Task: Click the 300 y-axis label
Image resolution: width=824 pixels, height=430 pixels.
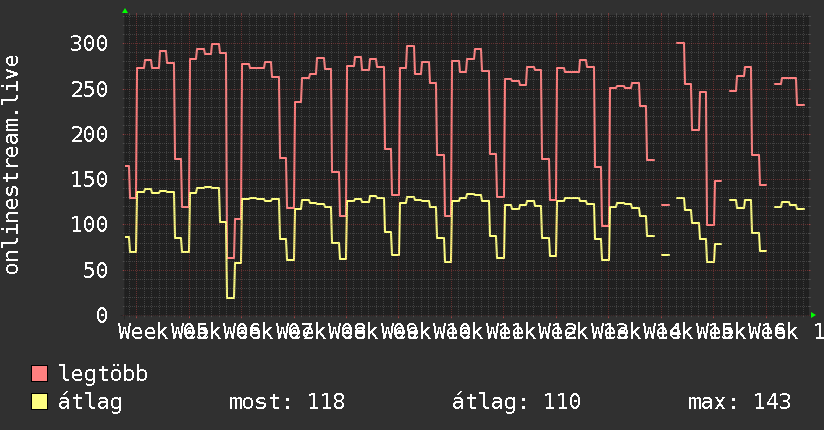Action: click(89, 44)
